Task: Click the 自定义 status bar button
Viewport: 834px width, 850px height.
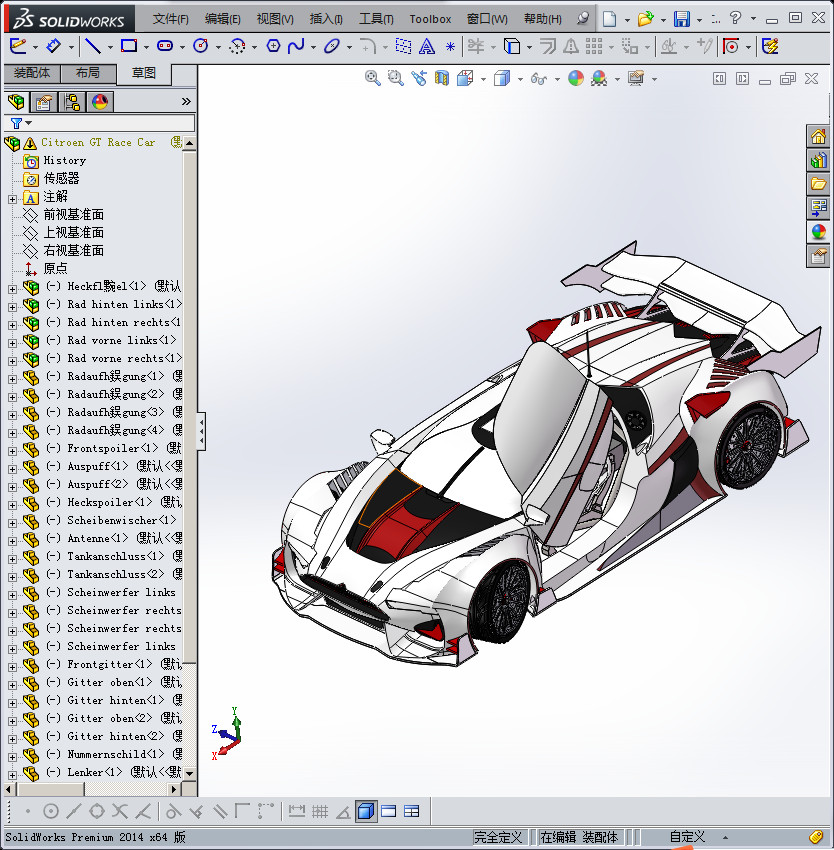Action: click(x=687, y=837)
